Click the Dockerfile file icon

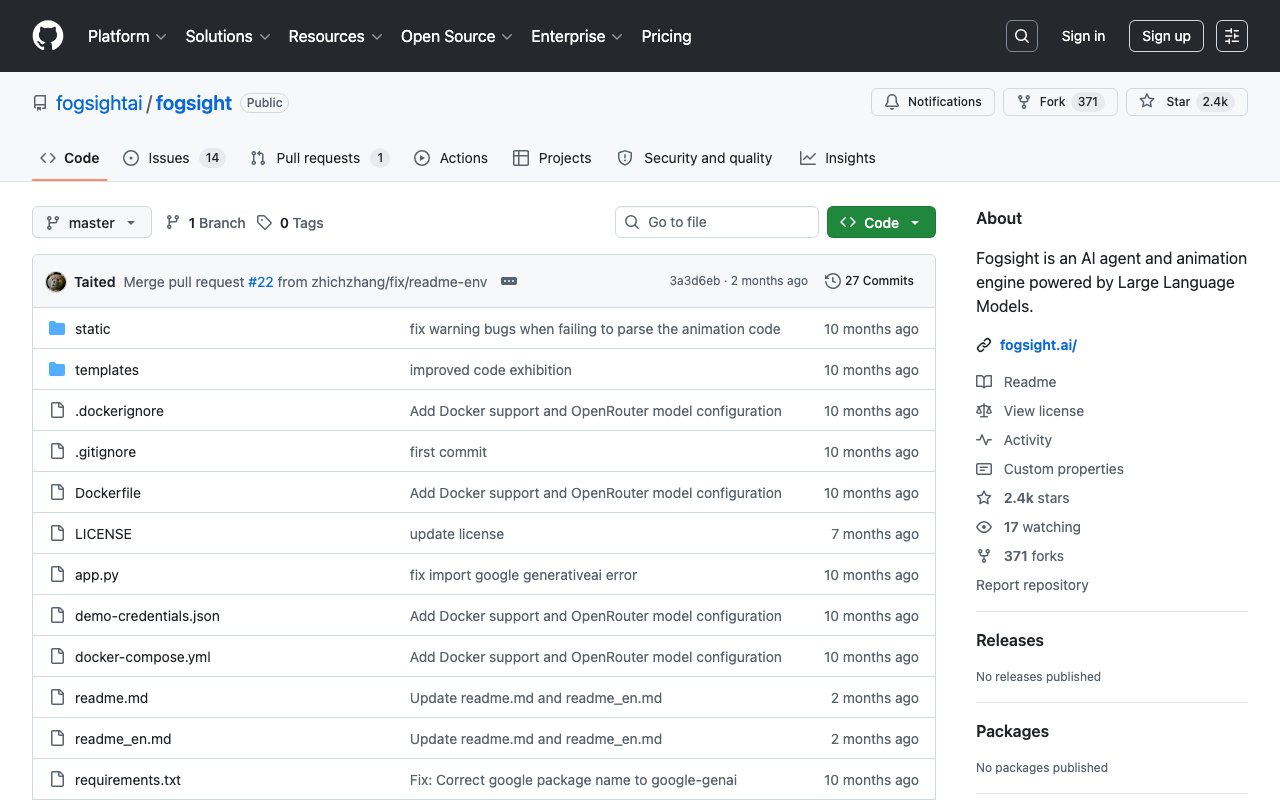(57, 493)
